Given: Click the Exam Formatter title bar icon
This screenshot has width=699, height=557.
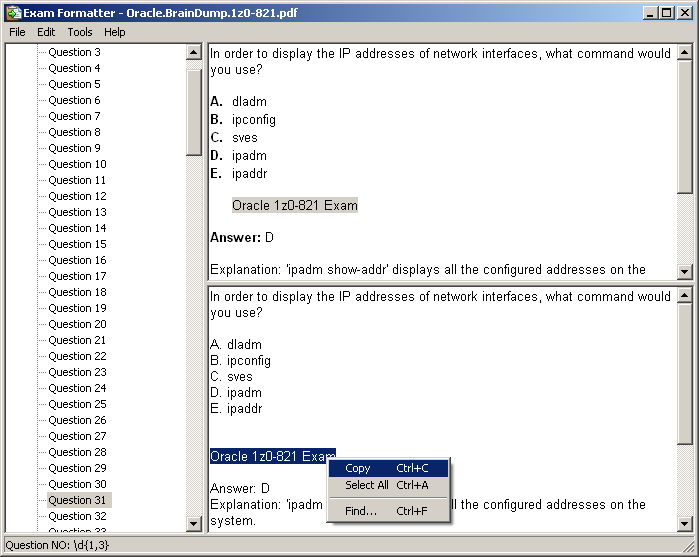Looking at the screenshot, I should [13, 13].
